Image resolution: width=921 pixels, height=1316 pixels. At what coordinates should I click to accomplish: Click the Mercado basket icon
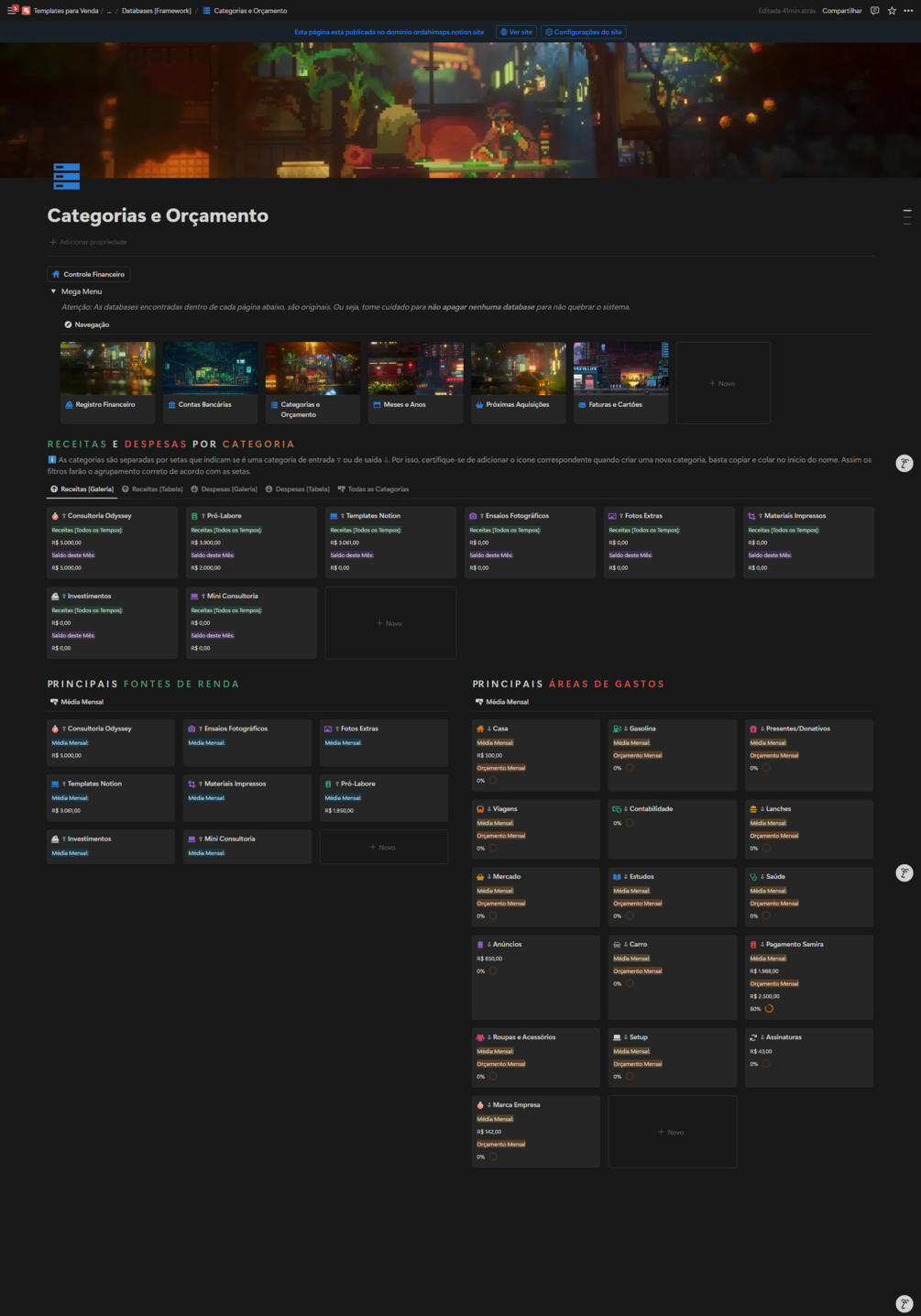[x=480, y=877]
